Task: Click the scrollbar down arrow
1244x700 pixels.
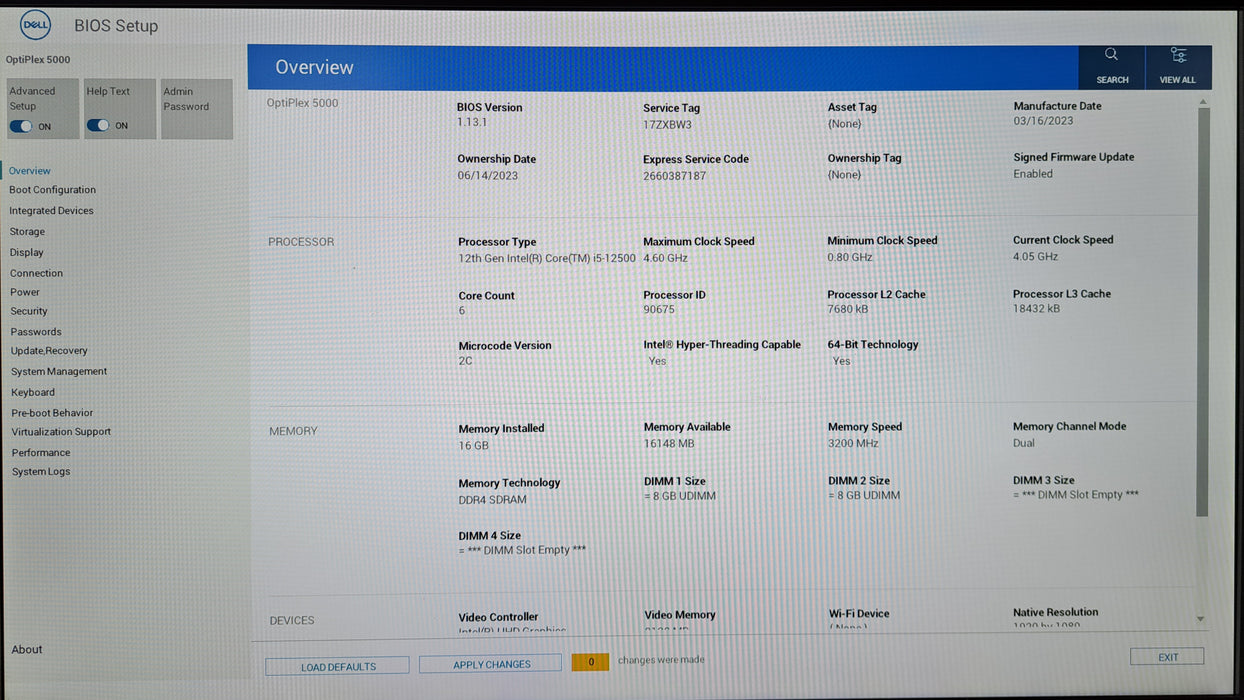Action: point(1201,620)
